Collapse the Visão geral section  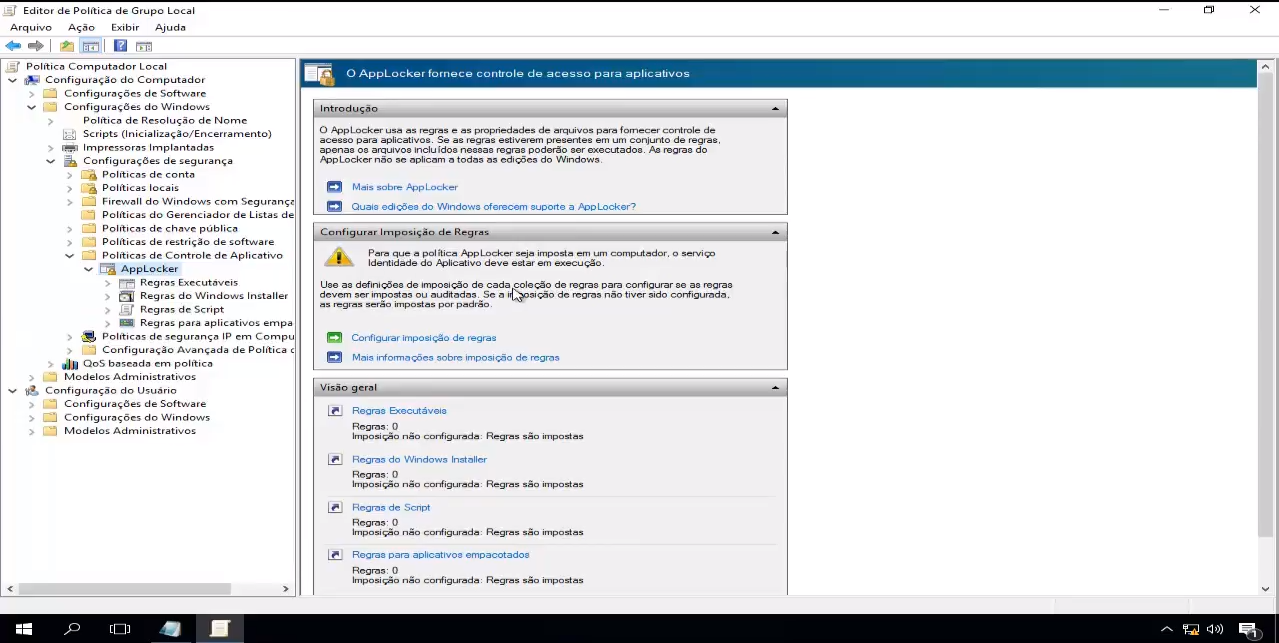click(x=775, y=387)
